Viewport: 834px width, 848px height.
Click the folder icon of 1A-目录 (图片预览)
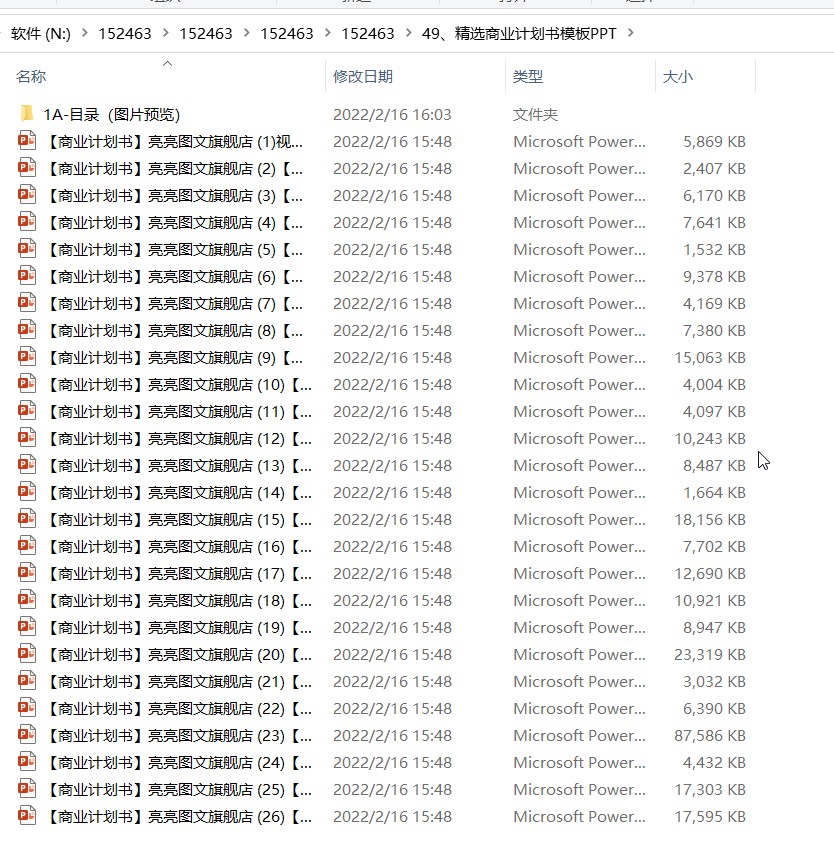(x=27, y=114)
